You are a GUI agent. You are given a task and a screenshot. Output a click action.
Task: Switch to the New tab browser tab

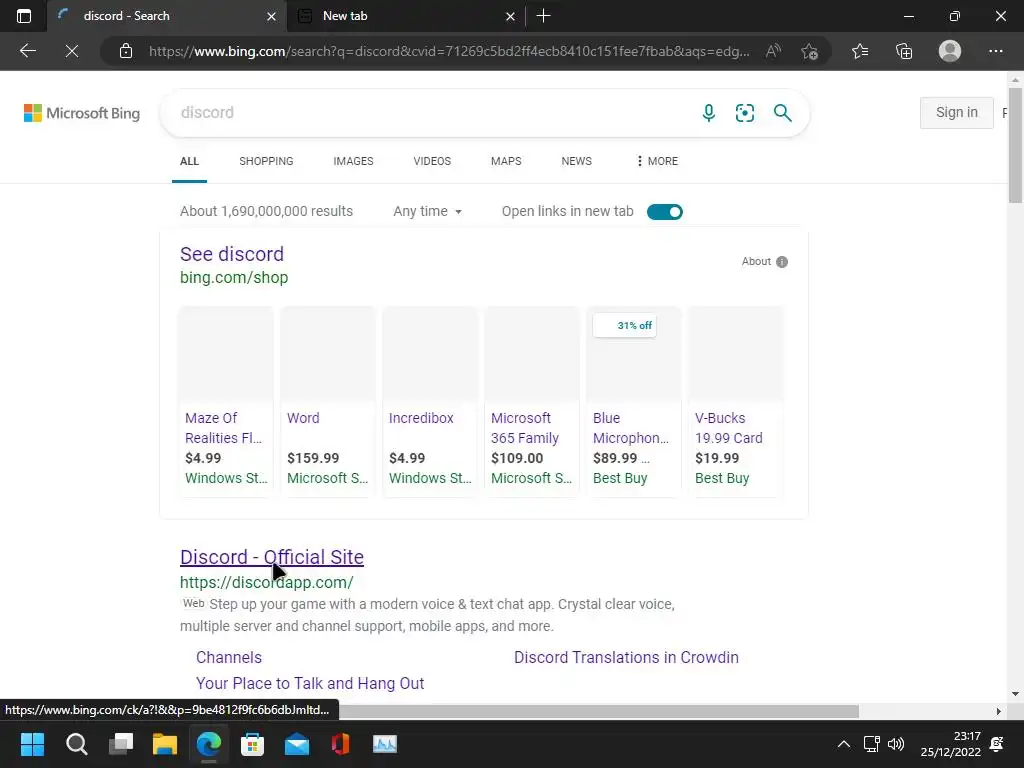[x=405, y=16]
